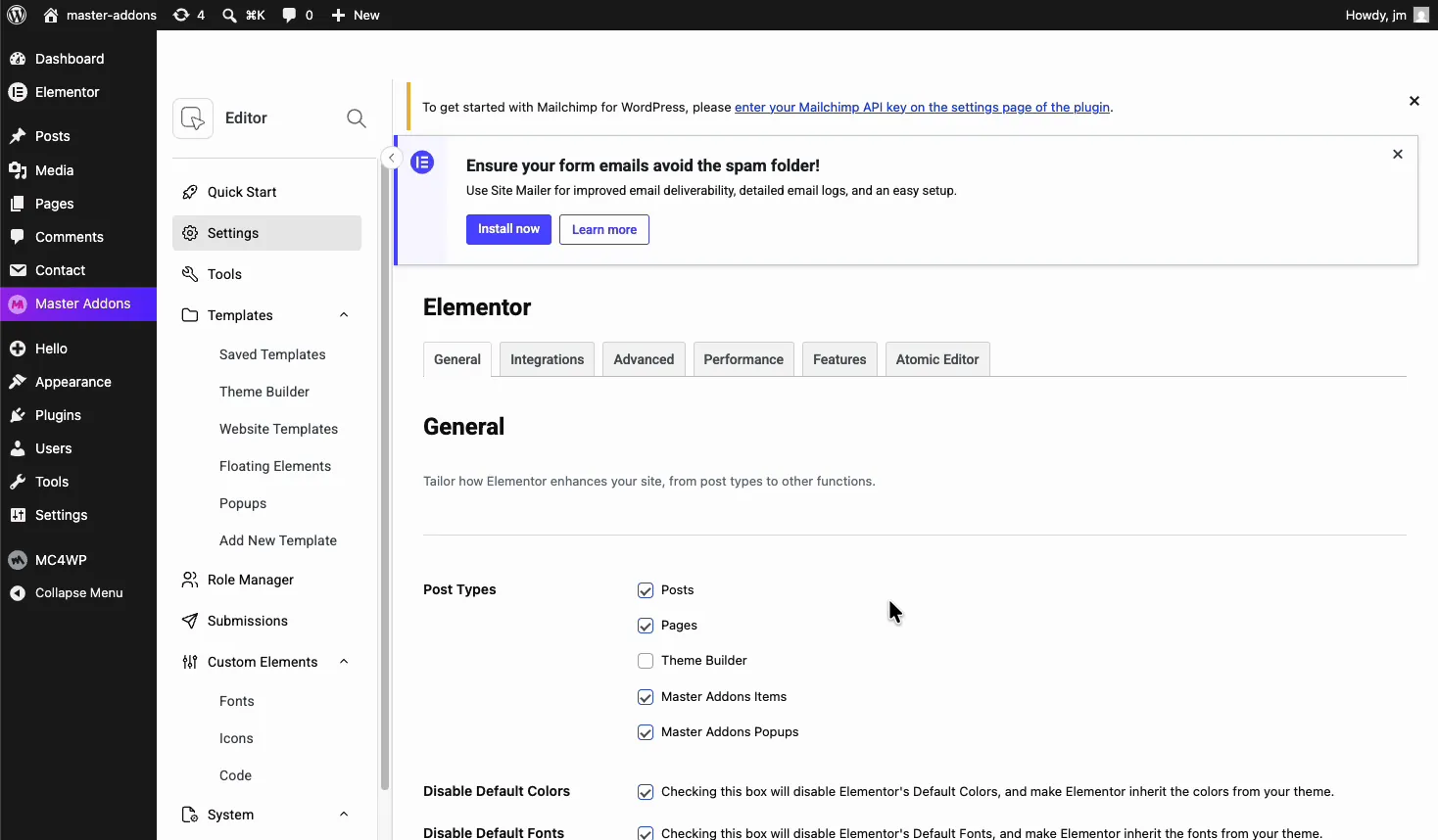Click the Editor logo icon
Screen dimensions: 1438x840
tap(193, 118)
